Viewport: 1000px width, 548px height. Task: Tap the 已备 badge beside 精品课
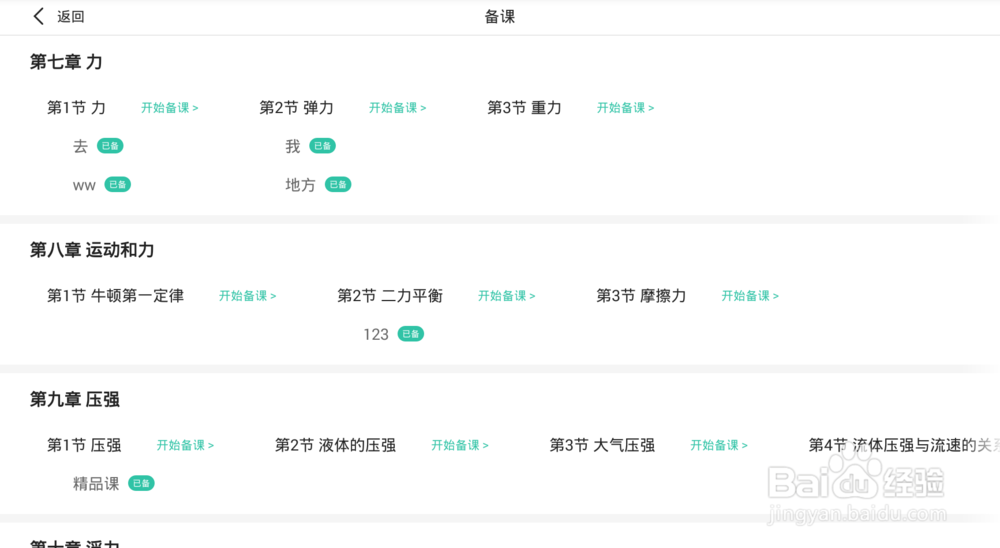[x=141, y=484]
